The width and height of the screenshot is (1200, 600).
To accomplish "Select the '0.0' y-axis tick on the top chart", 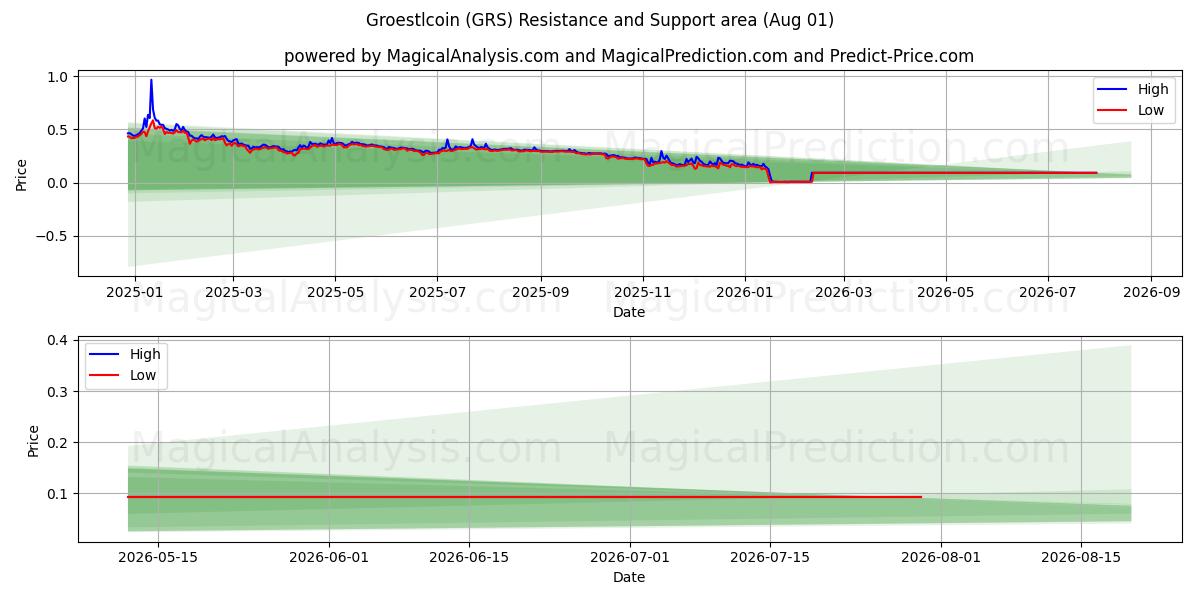I will pyautogui.click(x=58, y=184).
